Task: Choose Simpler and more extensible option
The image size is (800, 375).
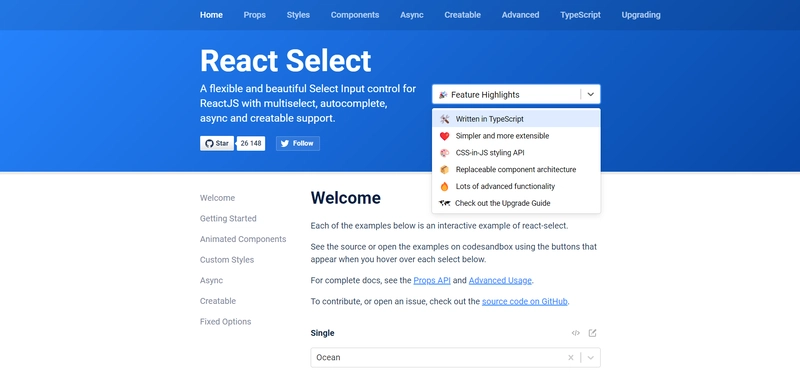Action: [516, 136]
